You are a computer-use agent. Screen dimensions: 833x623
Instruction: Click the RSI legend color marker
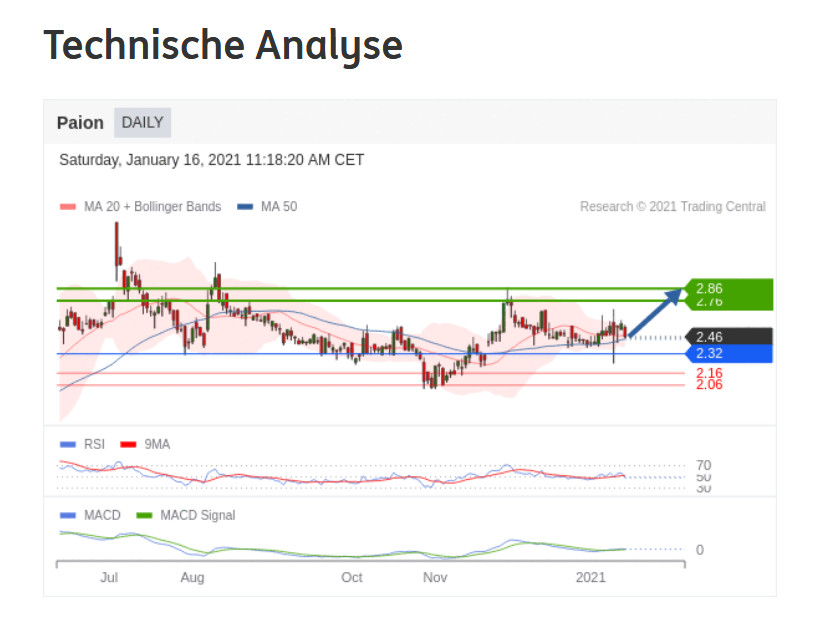tap(67, 444)
